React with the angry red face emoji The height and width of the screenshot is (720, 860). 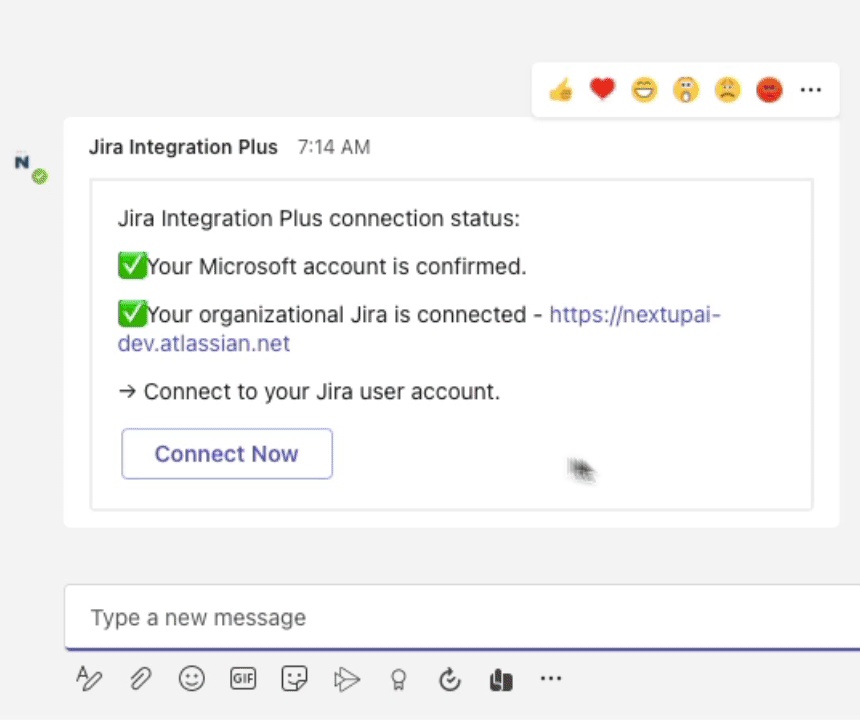(770, 90)
